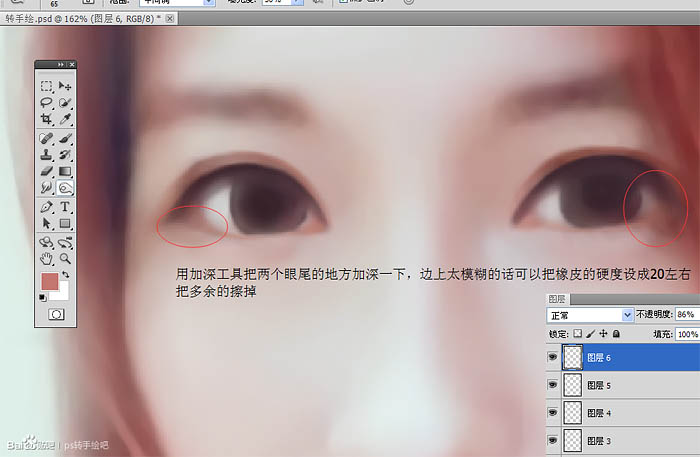Select the 图层 5 layer name
This screenshot has width=700, height=457.
coord(599,385)
